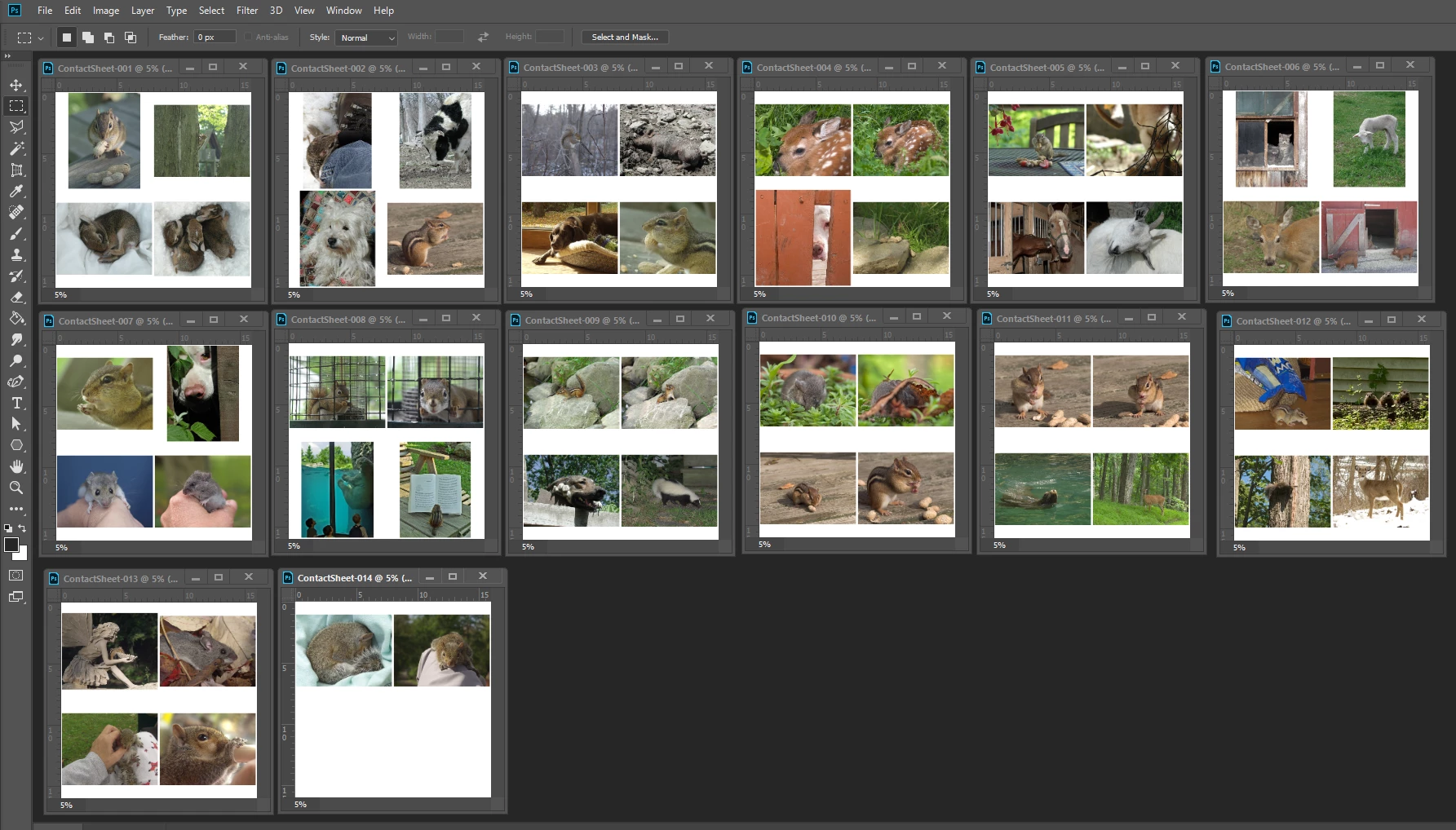Tick the Anti-alias checkbox
1456x830 pixels.
pos(249,38)
